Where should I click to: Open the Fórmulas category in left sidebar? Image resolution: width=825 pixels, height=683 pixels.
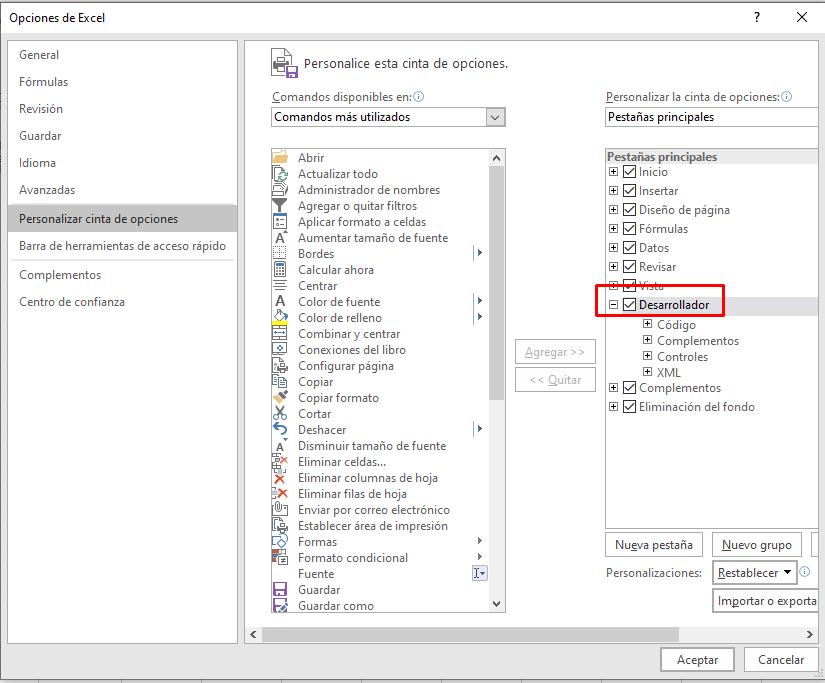pyautogui.click(x=44, y=82)
